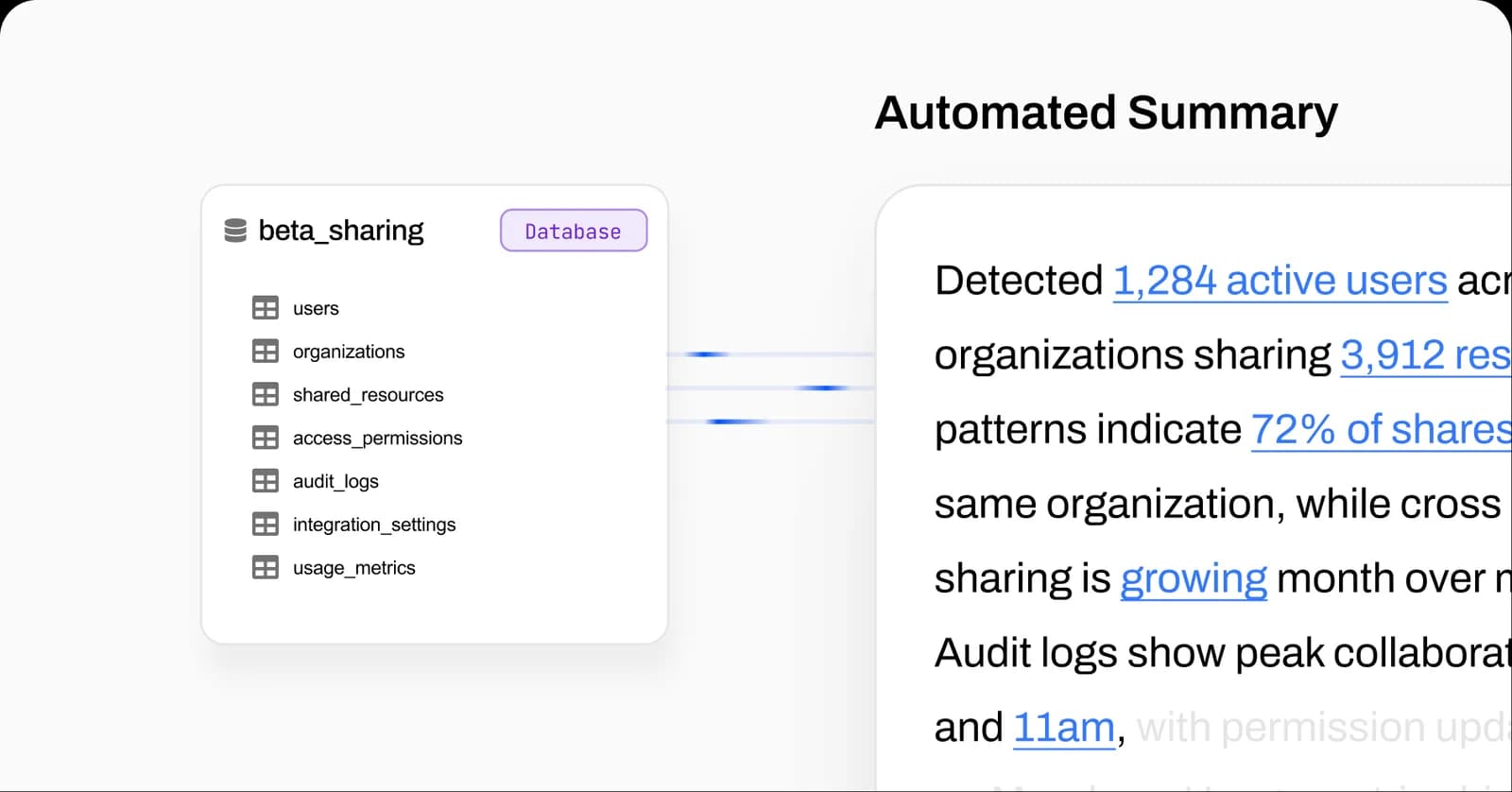
Task: Select the users table name
Action: (x=316, y=308)
